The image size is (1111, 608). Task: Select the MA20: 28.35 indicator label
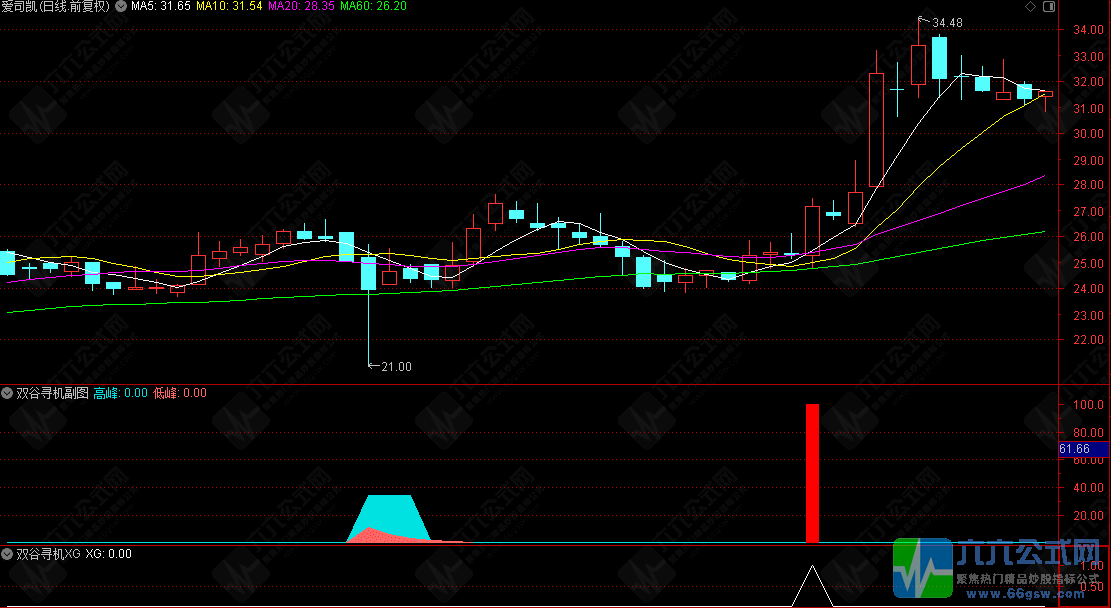(301, 6)
